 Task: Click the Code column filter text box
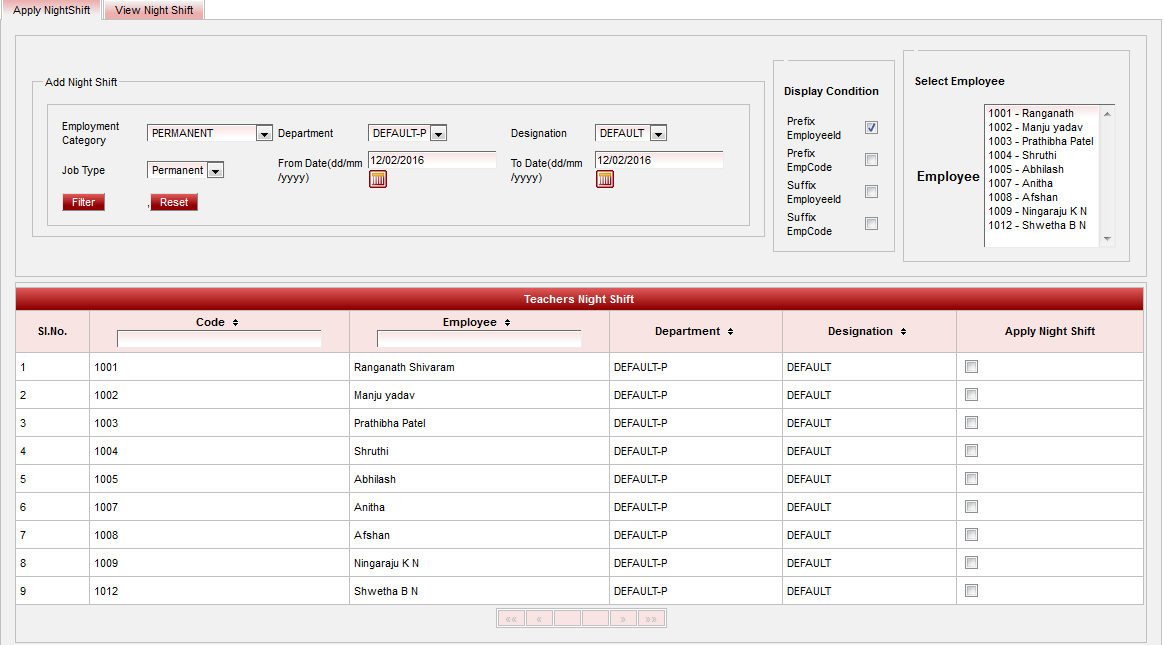point(219,339)
